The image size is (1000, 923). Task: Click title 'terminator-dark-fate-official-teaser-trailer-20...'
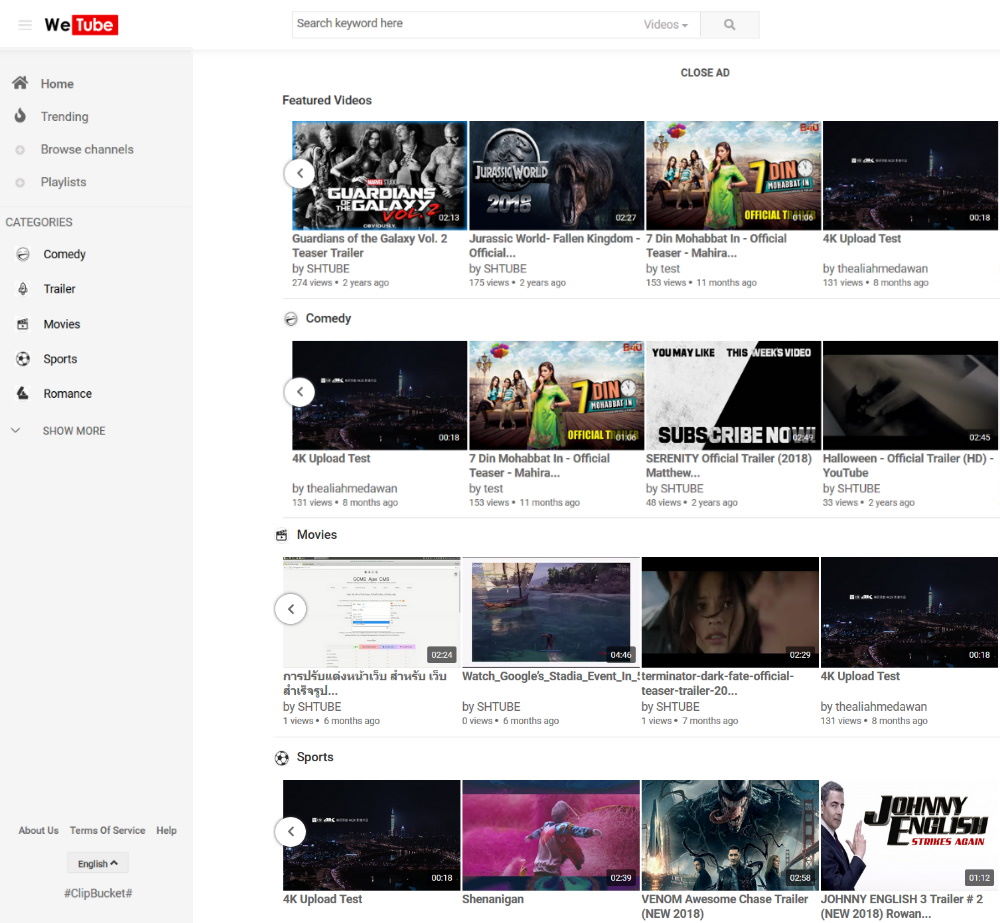(x=718, y=683)
